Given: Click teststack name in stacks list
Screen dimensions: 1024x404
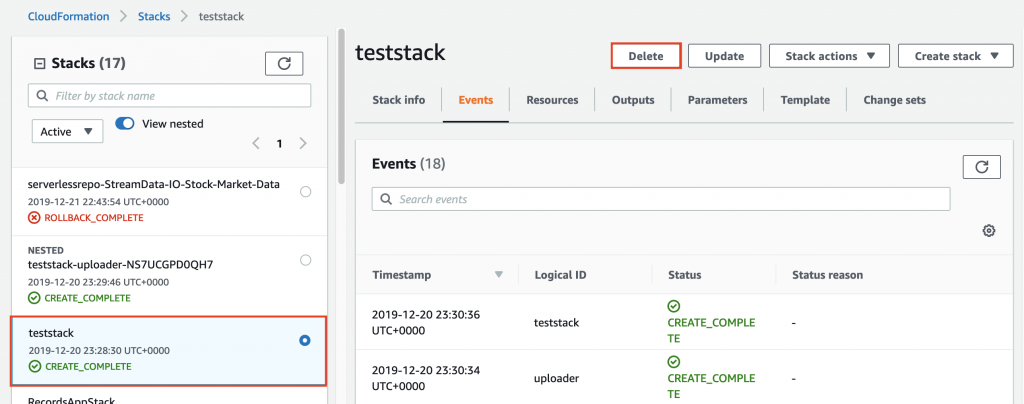Looking at the screenshot, I should 51,334.
